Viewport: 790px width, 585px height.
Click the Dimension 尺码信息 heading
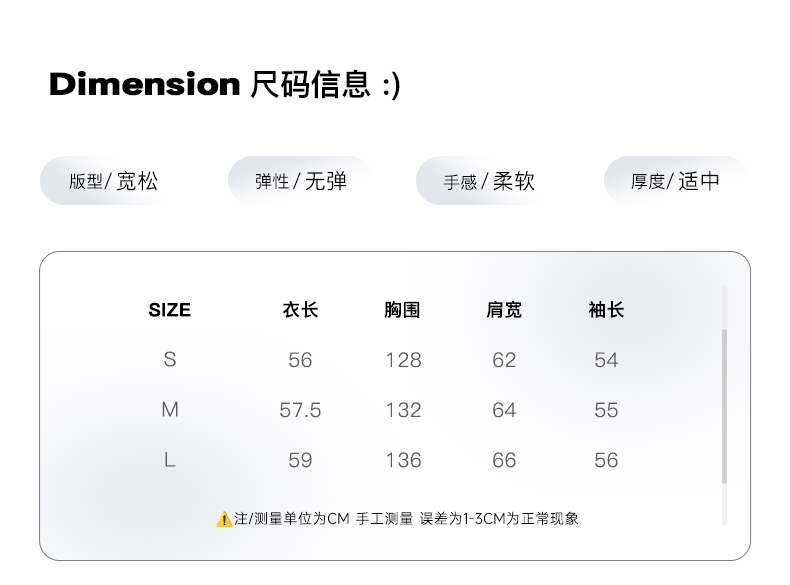point(225,84)
